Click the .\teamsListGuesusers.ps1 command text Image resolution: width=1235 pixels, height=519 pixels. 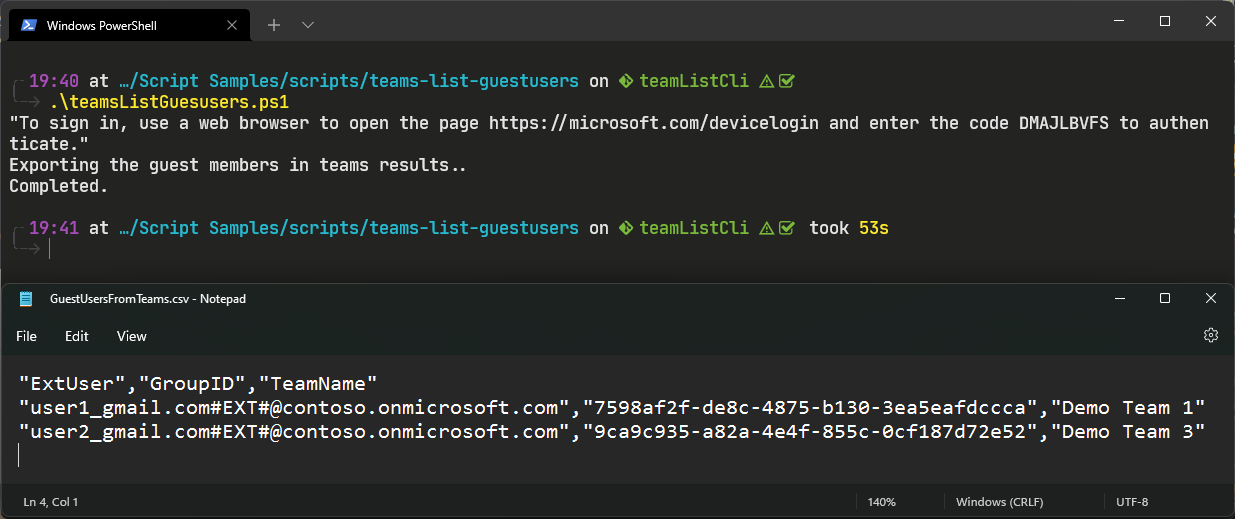click(169, 102)
